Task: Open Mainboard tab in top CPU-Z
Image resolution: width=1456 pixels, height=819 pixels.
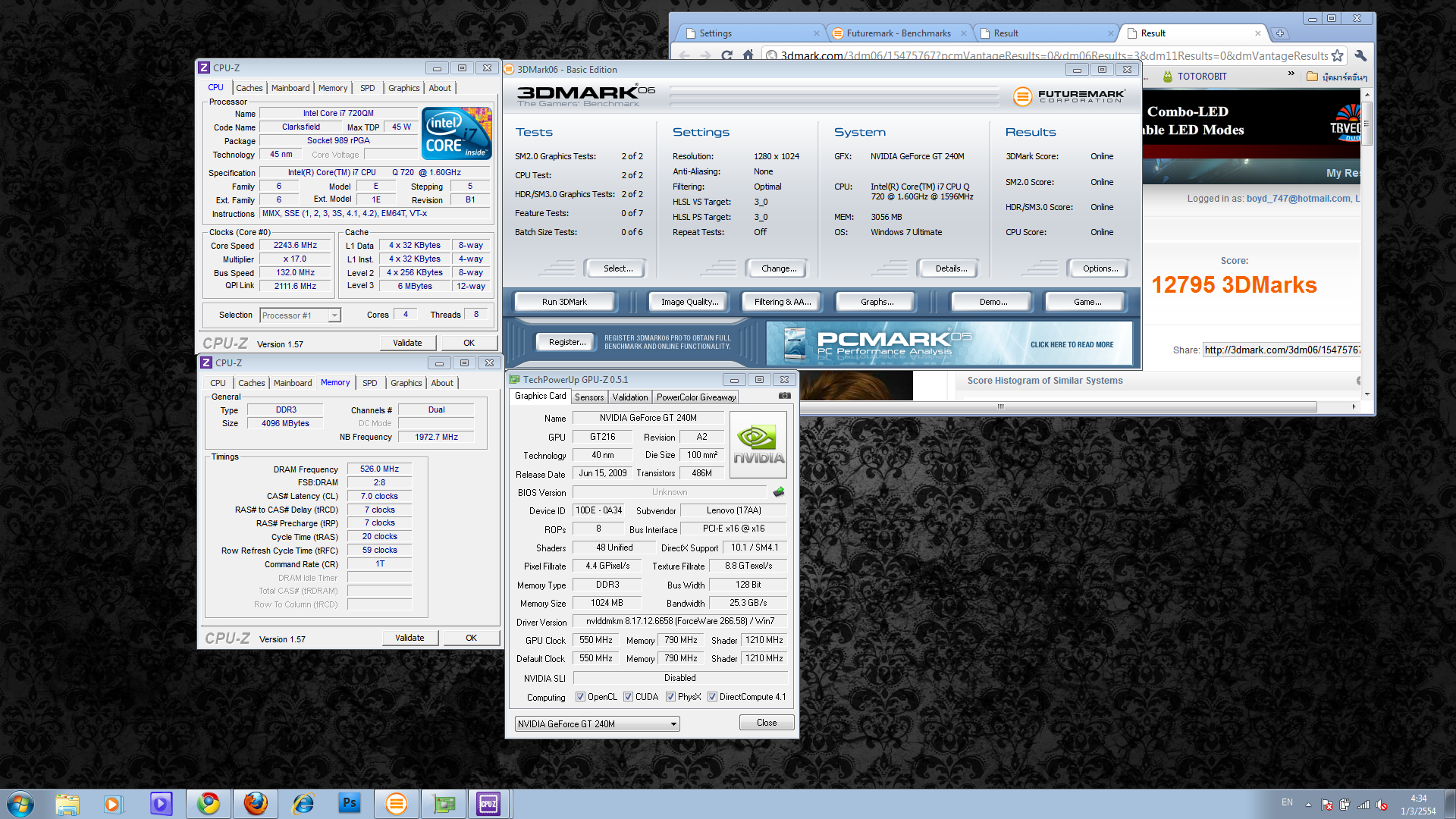Action: point(290,88)
